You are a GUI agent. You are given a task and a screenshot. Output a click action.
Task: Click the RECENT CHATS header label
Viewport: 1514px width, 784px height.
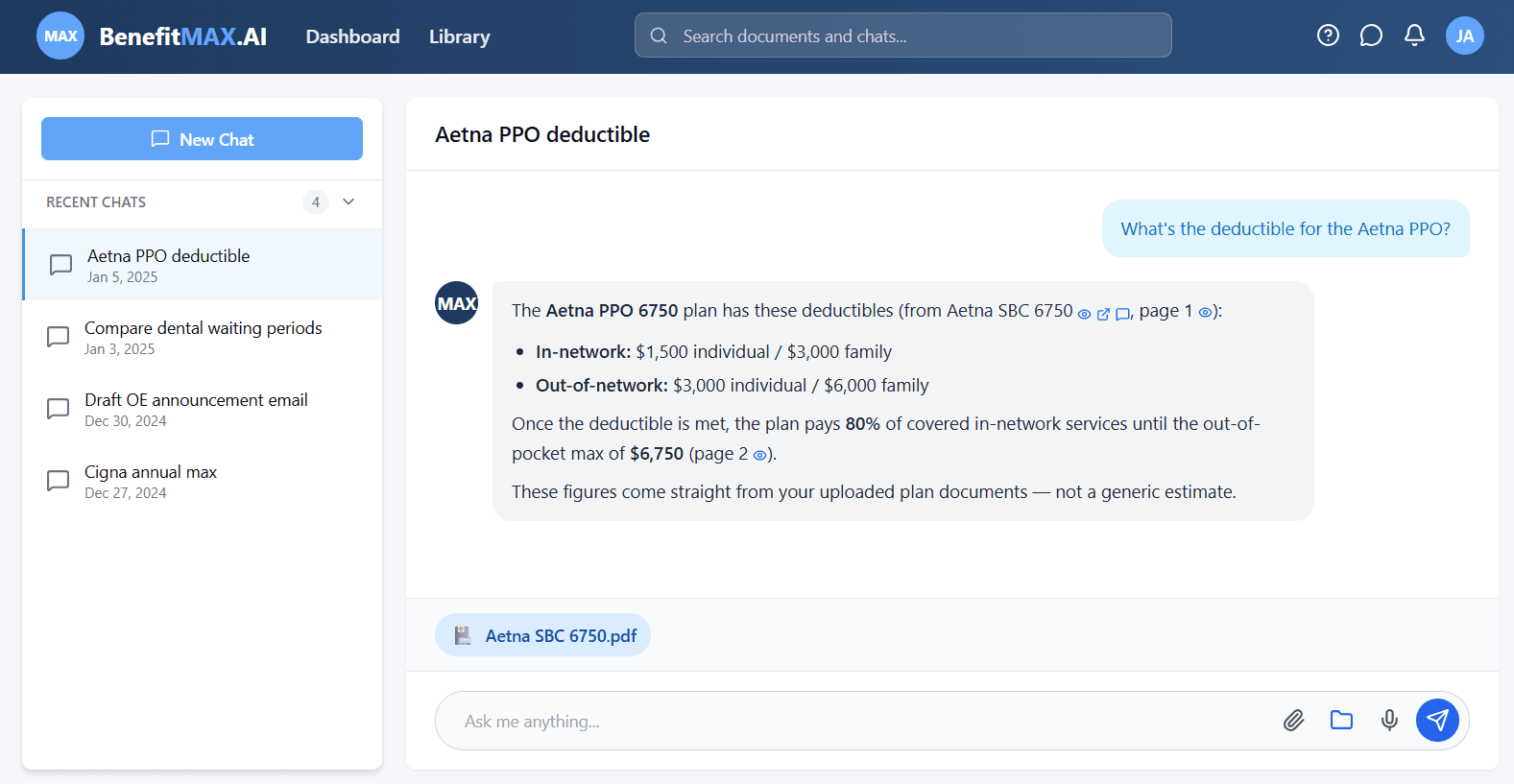click(96, 202)
